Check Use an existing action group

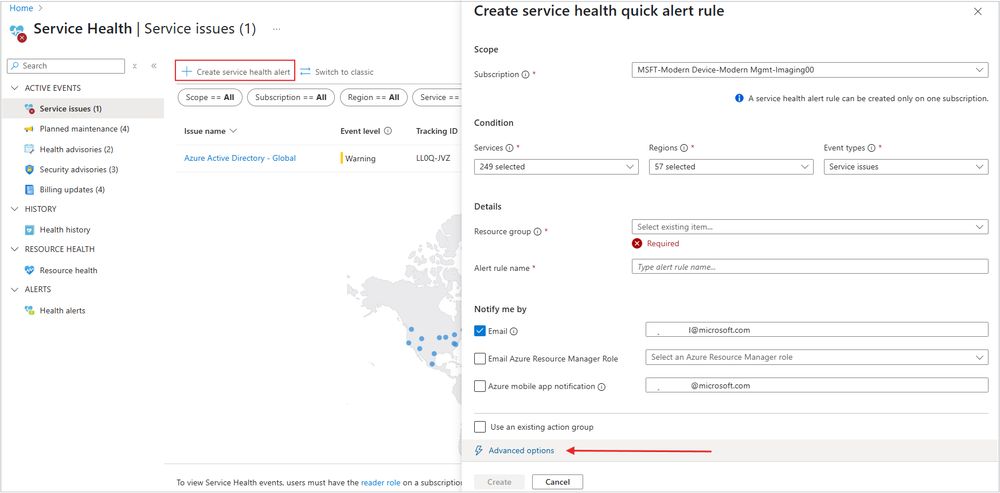pos(480,427)
